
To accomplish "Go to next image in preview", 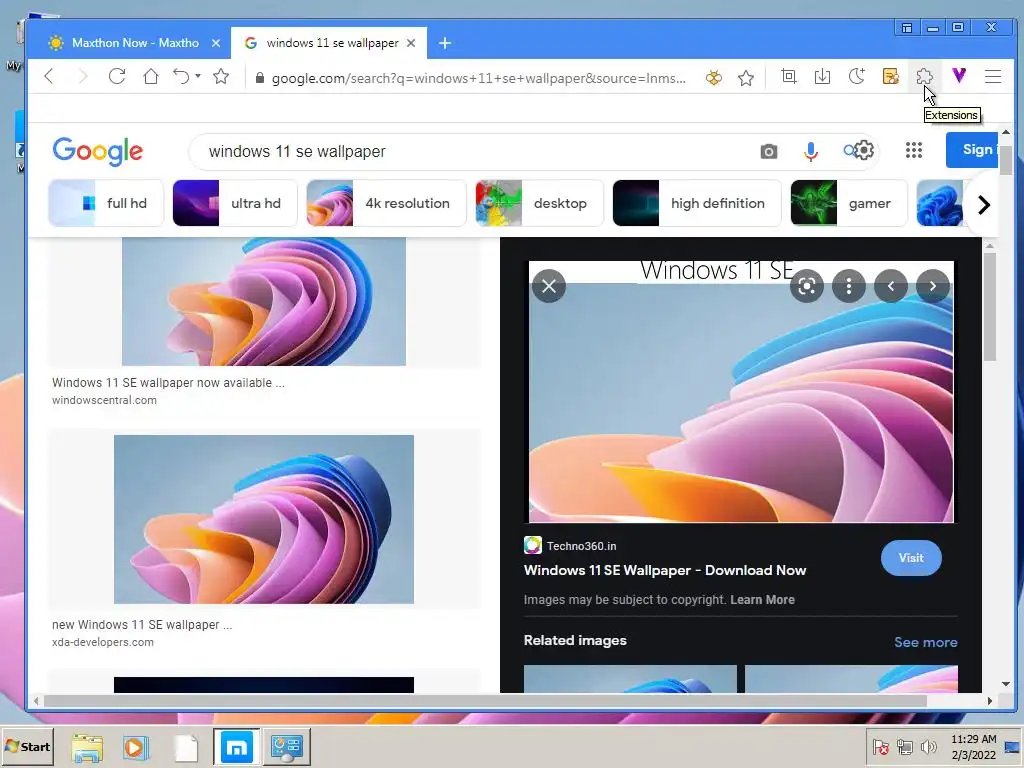I will (933, 286).
